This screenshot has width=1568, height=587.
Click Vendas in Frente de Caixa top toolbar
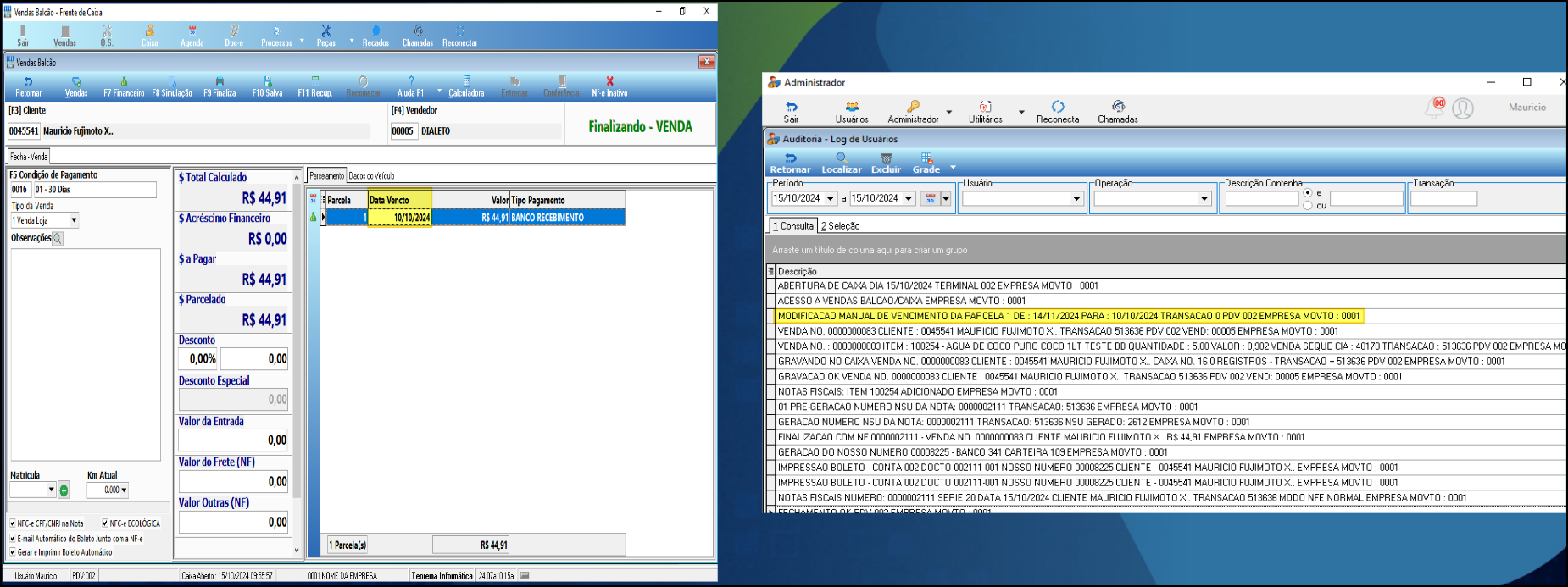(64, 36)
